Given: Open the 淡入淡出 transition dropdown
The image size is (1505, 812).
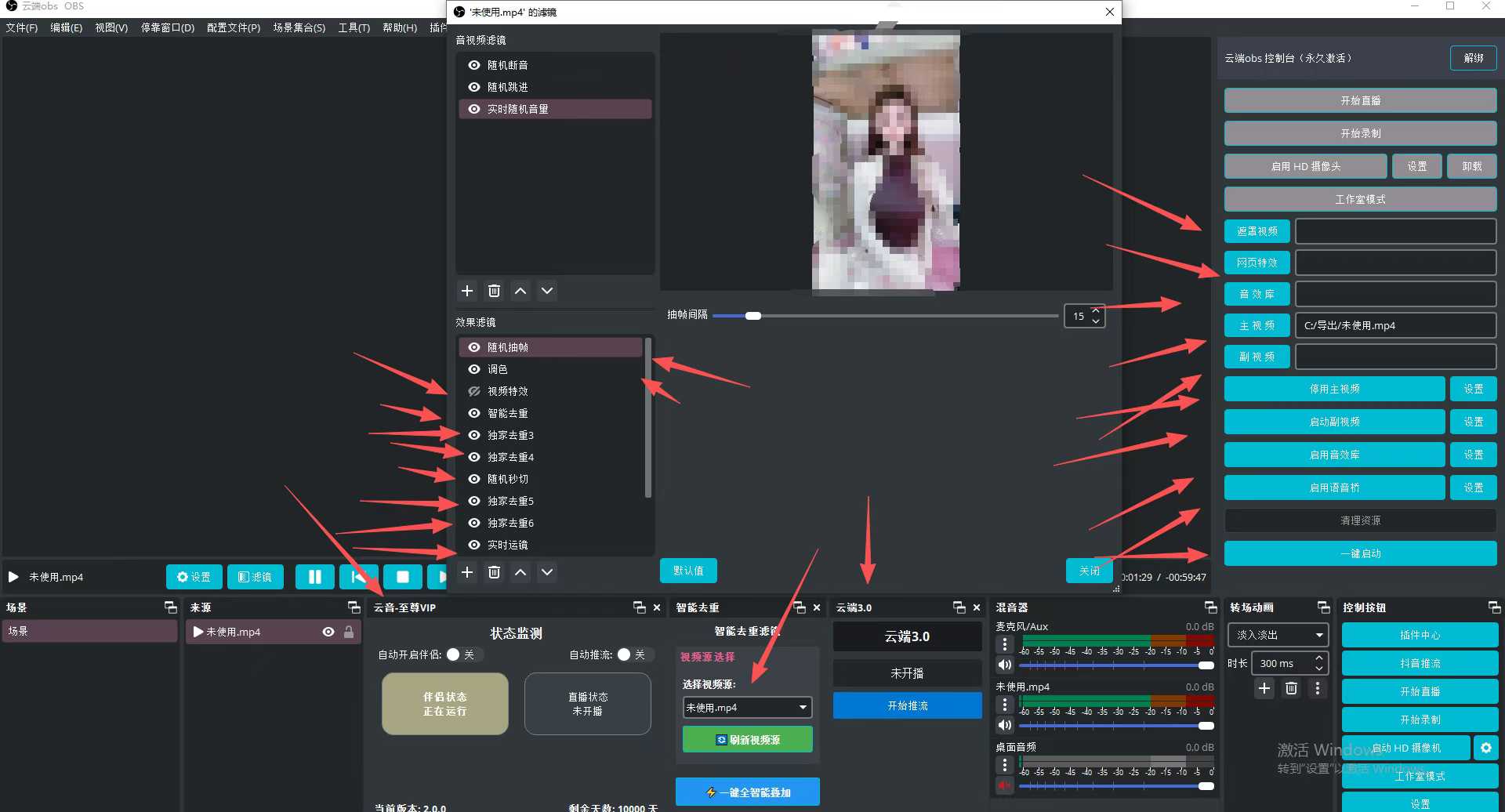Looking at the screenshot, I should [x=1278, y=635].
